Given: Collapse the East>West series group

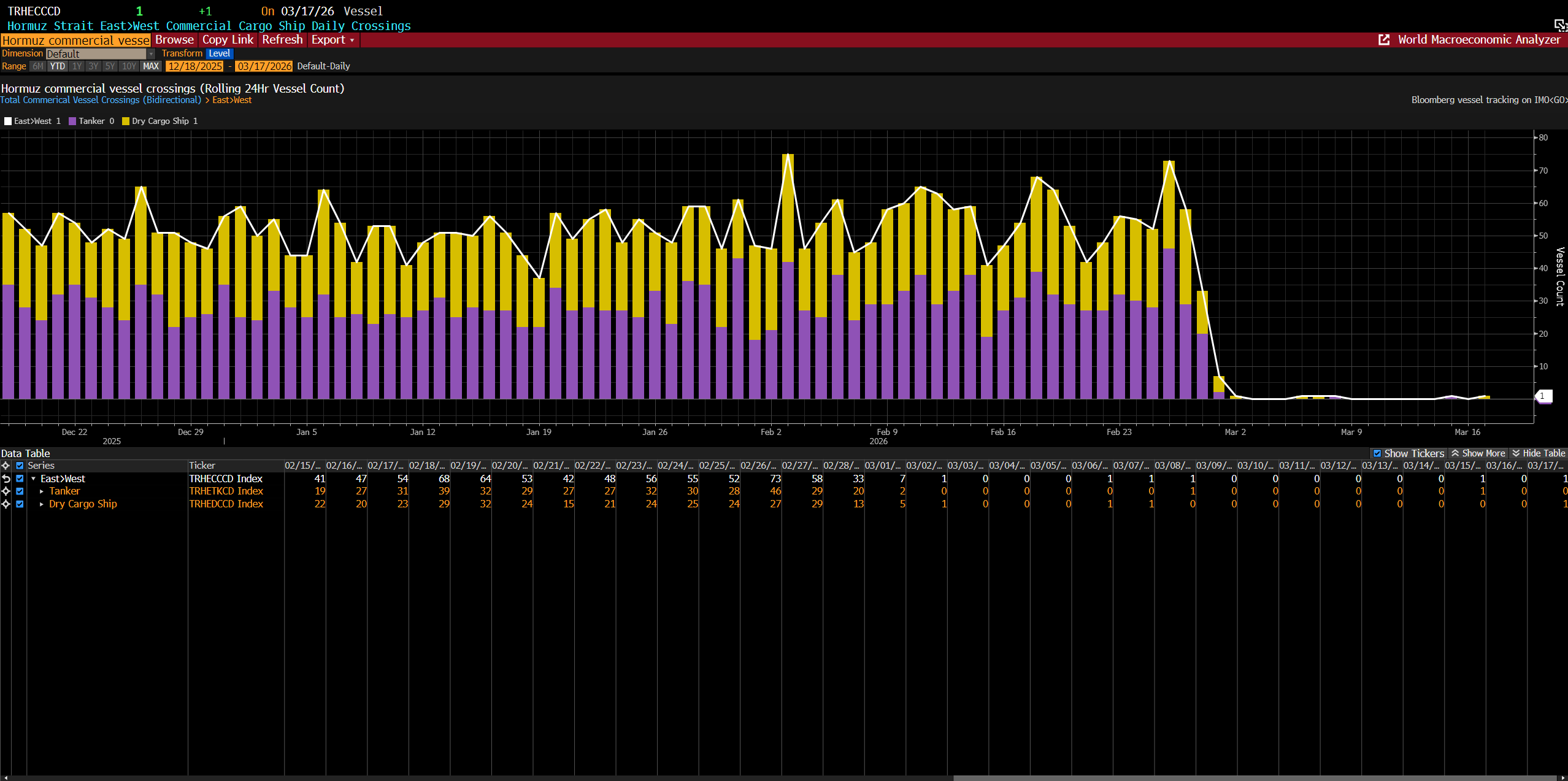Looking at the screenshot, I should pyautogui.click(x=33, y=479).
